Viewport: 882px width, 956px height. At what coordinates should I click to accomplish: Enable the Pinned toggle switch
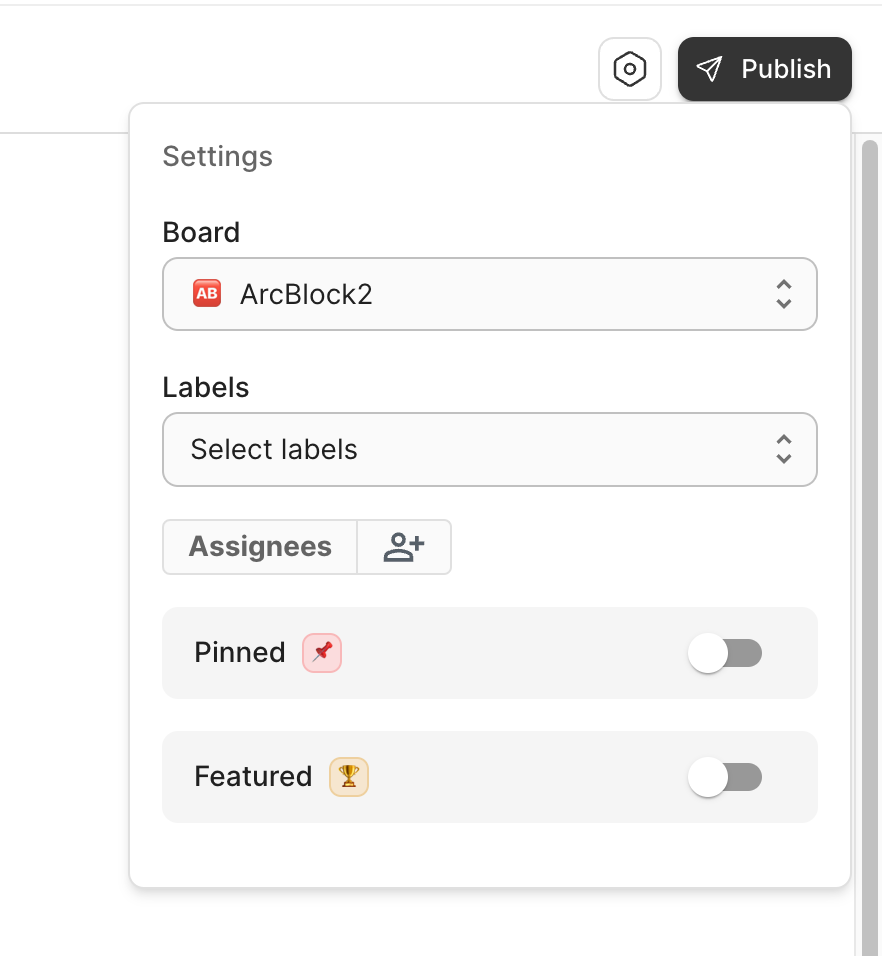(725, 654)
